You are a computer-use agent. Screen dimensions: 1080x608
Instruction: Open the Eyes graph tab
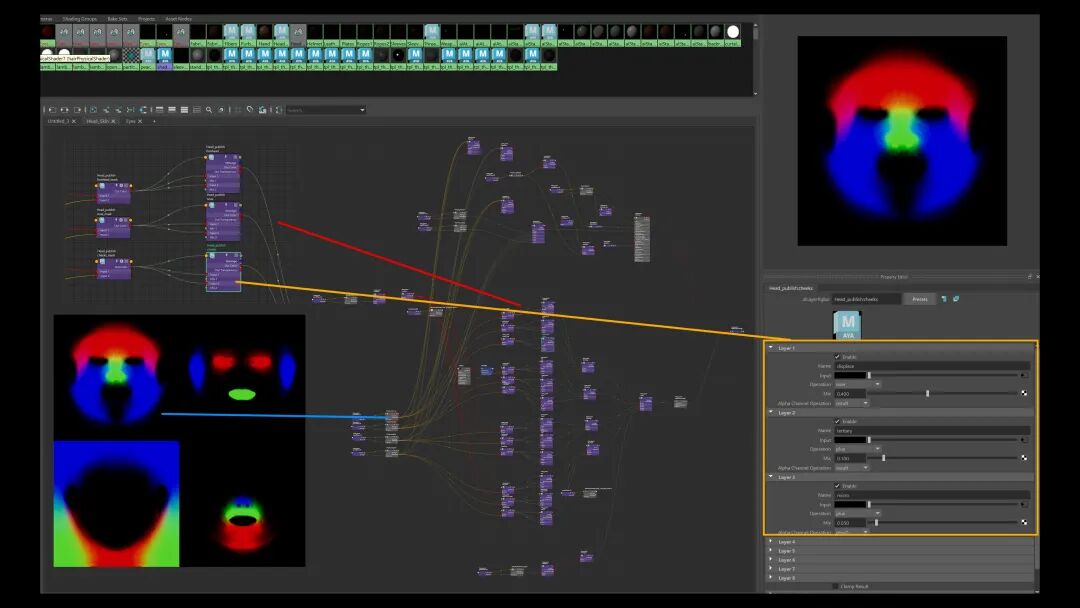coord(130,121)
